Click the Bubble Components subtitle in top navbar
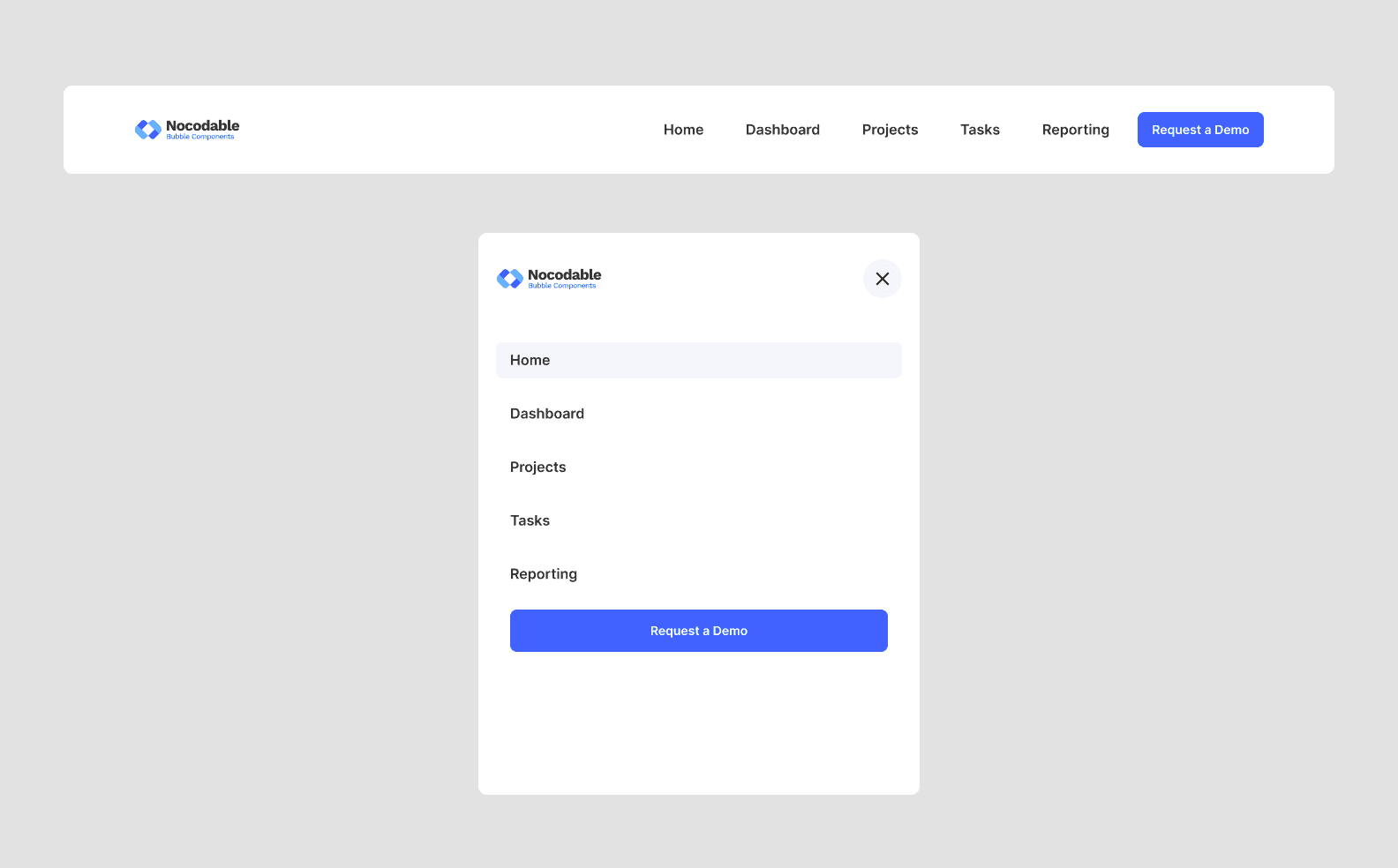 [200, 137]
